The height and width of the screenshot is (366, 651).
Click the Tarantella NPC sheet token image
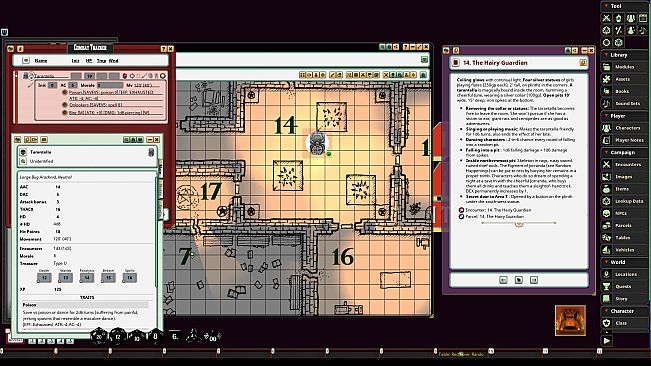coord(151,153)
